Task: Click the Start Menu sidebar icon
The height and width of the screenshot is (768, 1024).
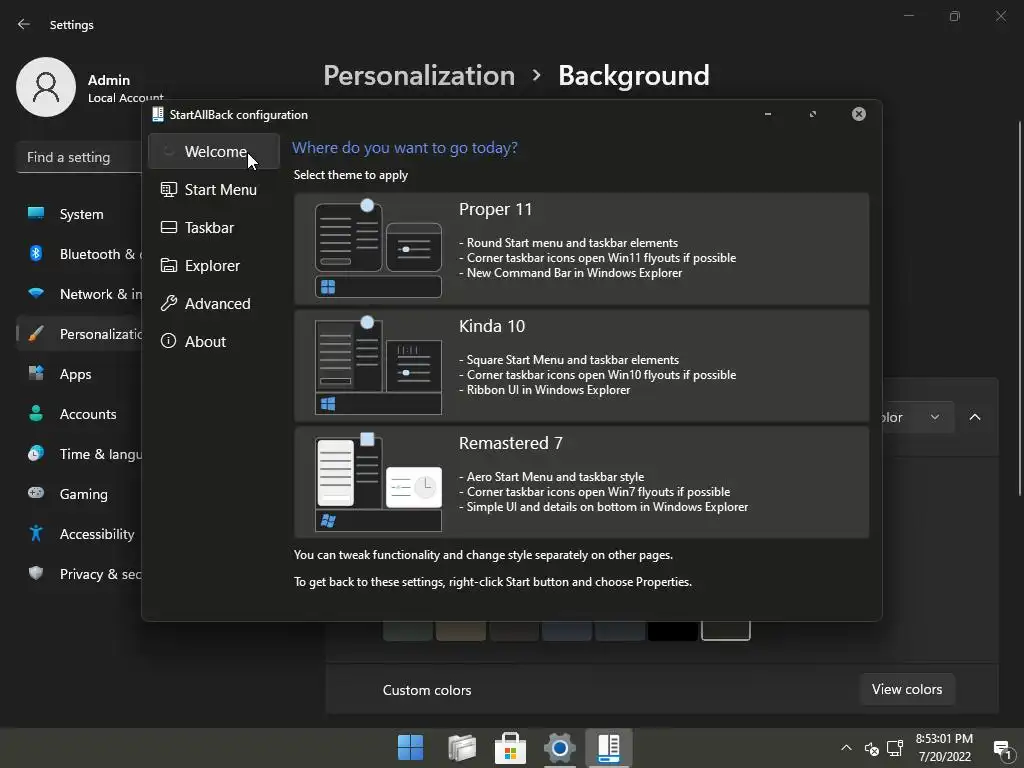Action: coord(168,189)
